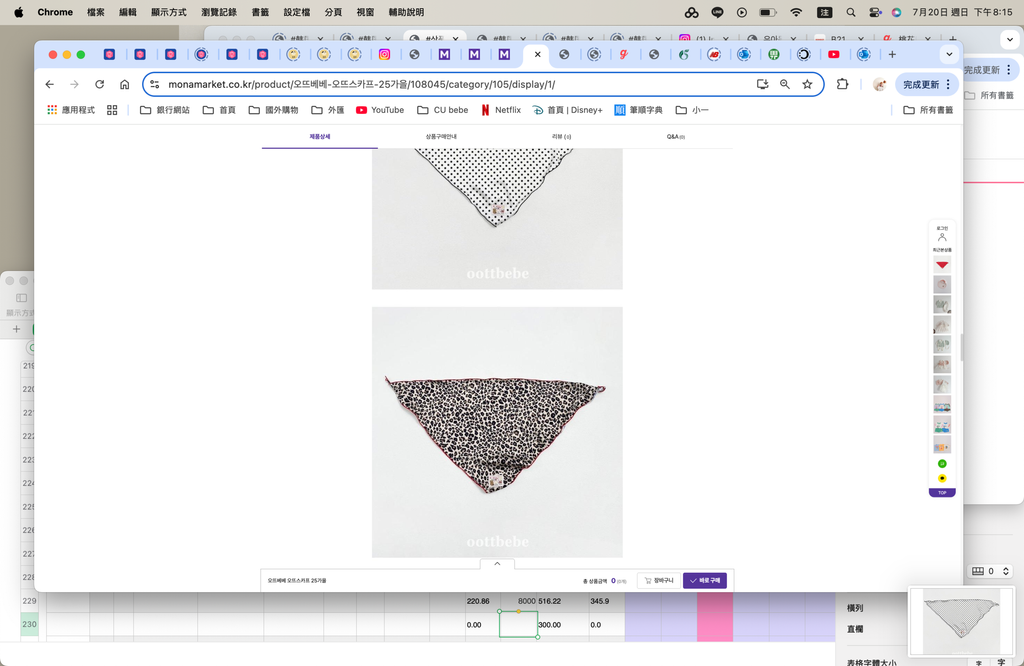Open the 書籤 menu in menu bar

tap(260, 12)
